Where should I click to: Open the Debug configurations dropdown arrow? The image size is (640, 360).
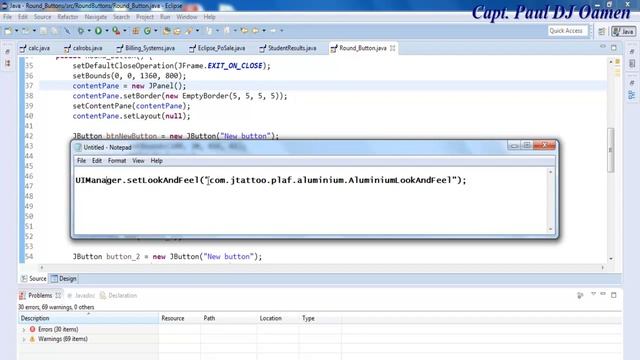coord(89,31)
